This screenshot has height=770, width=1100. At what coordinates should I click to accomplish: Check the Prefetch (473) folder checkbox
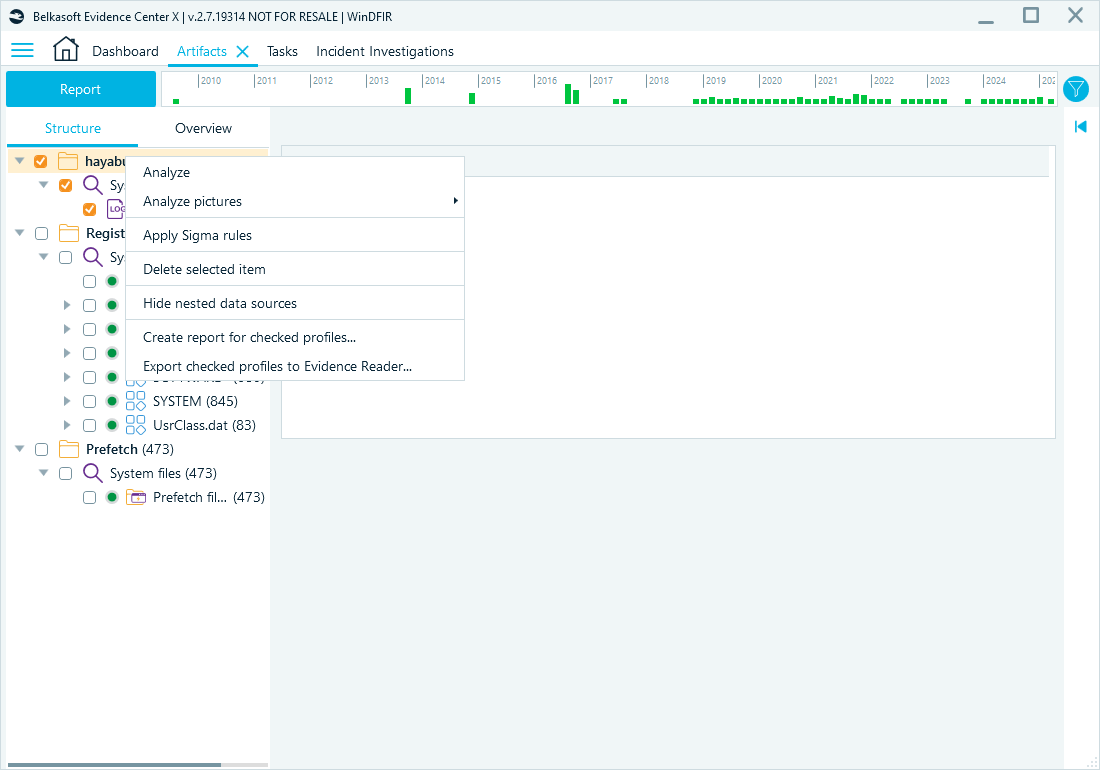coord(41,449)
